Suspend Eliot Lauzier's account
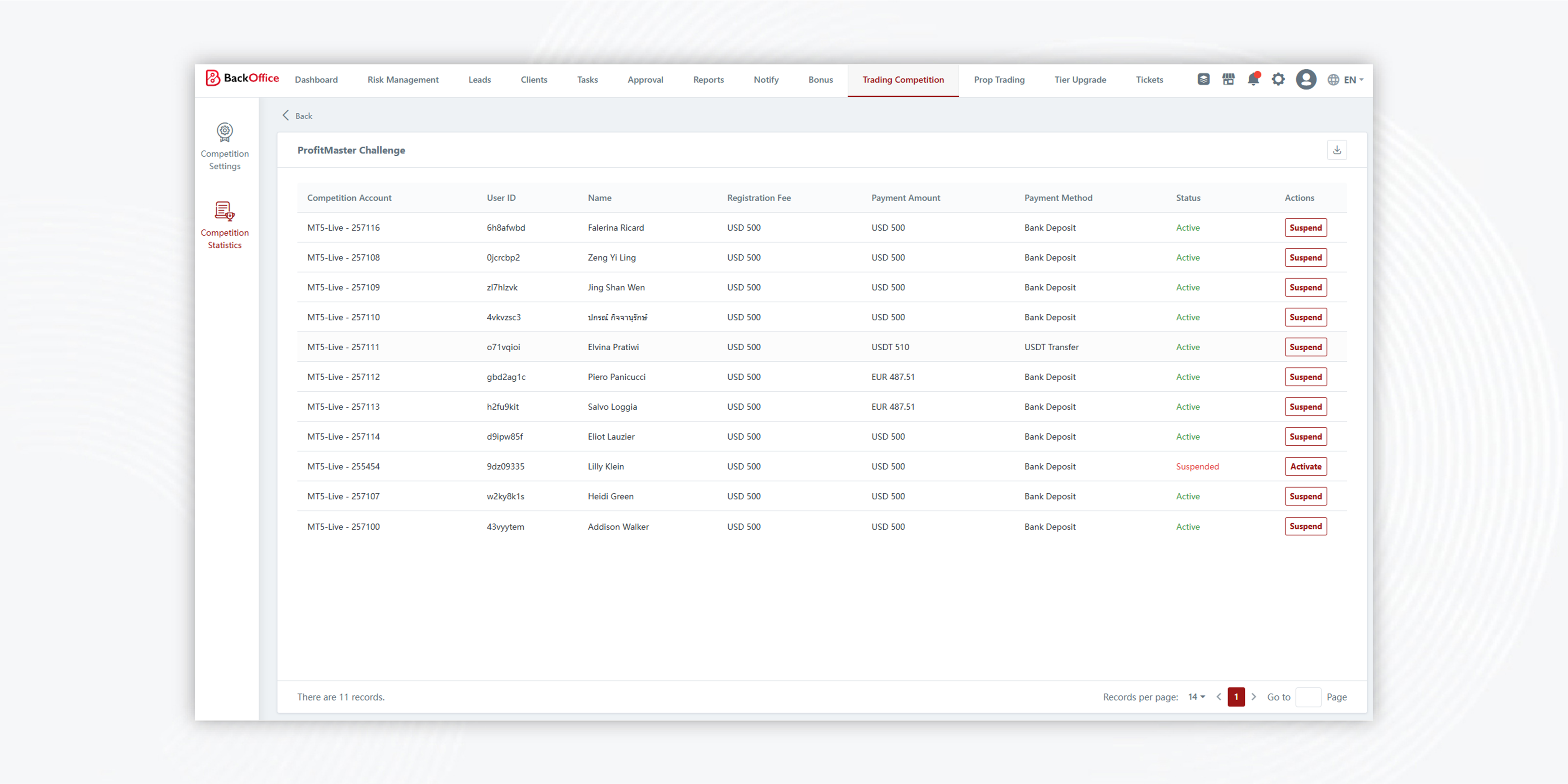 coord(1306,436)
